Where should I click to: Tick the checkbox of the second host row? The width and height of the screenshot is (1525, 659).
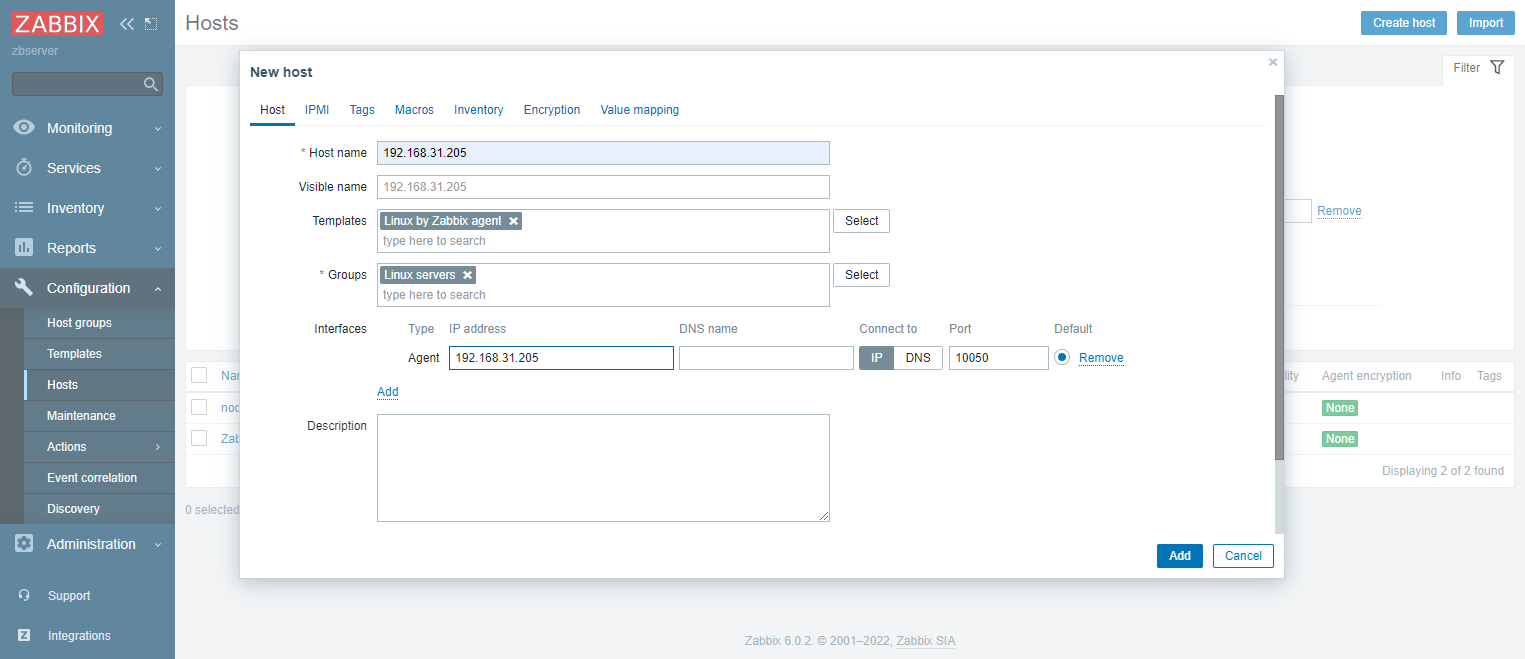pyautogui.click(x=199, y=438)
